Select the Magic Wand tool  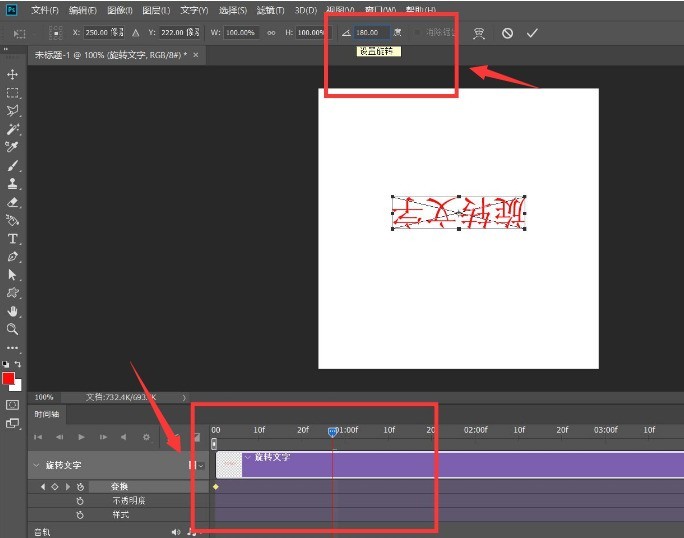[x=12, y=129]
